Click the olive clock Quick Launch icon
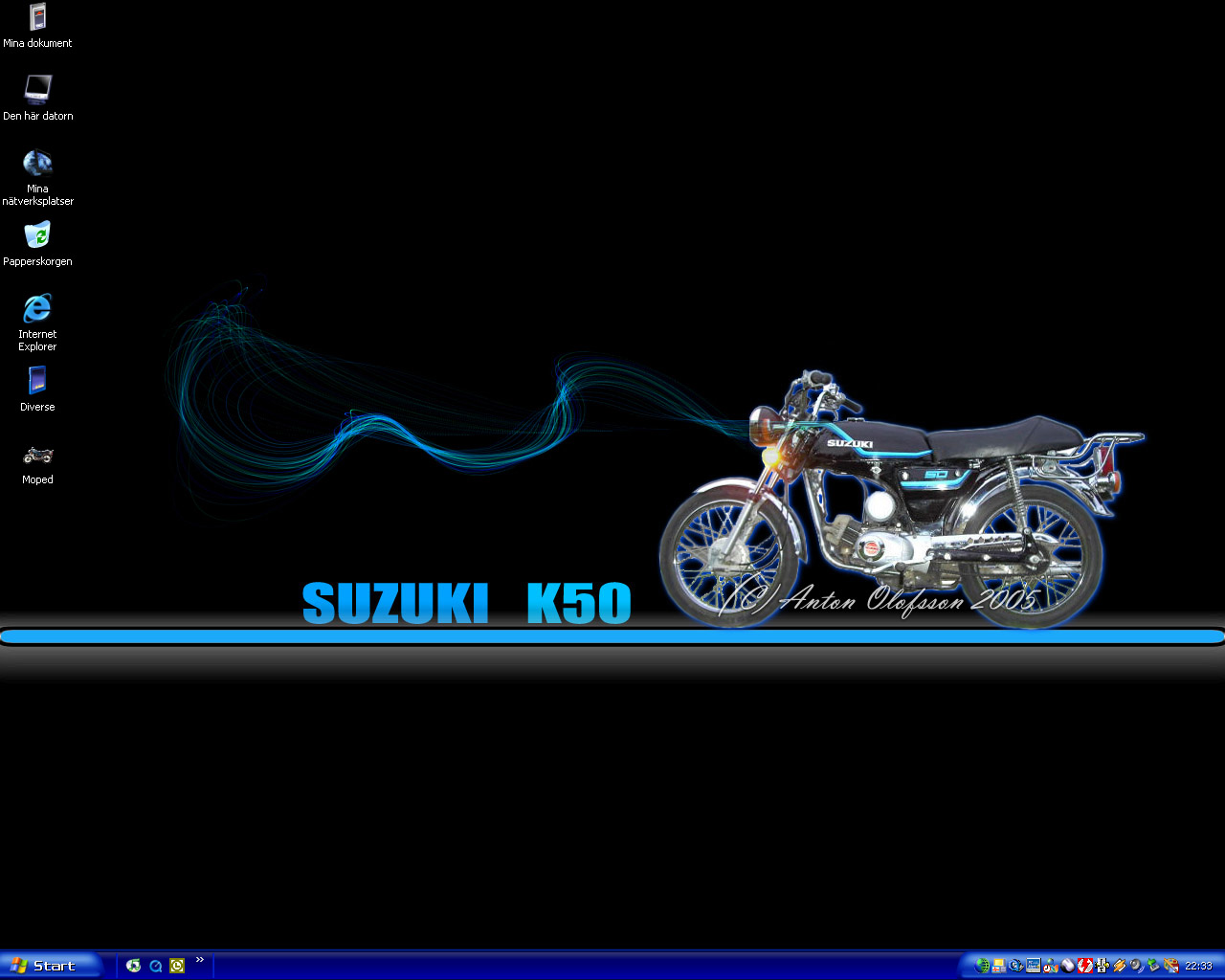This screenshot has height=980, width=1225. tap(177, 966)
